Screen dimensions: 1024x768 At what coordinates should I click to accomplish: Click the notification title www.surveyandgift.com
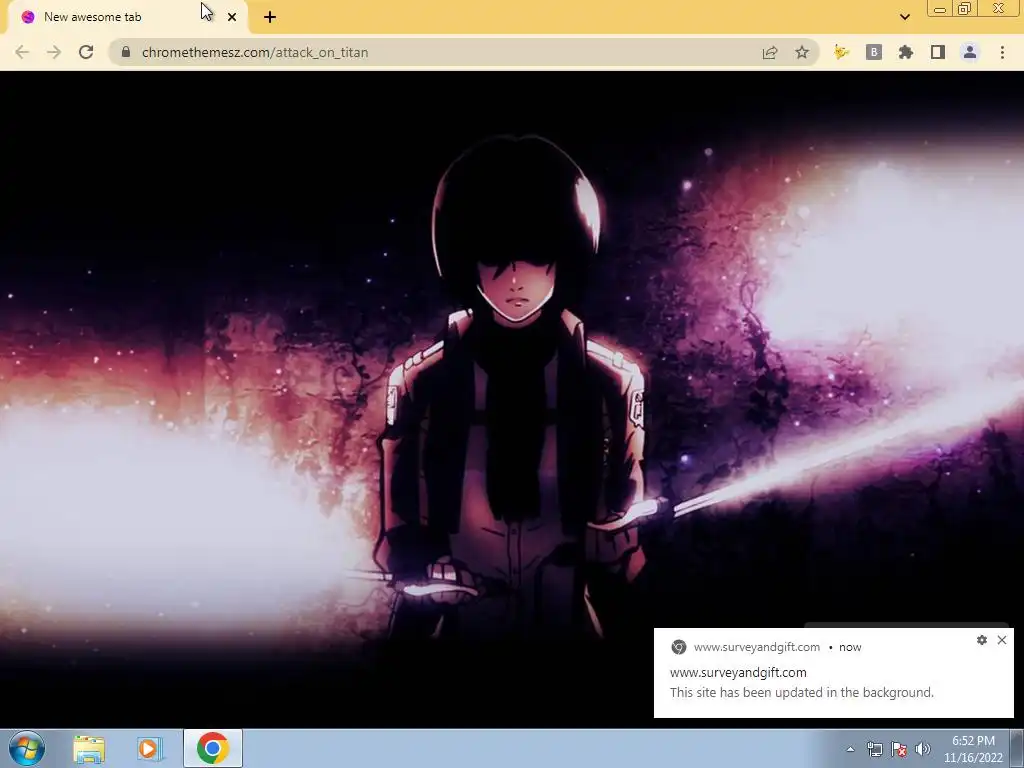click(738, 672)
